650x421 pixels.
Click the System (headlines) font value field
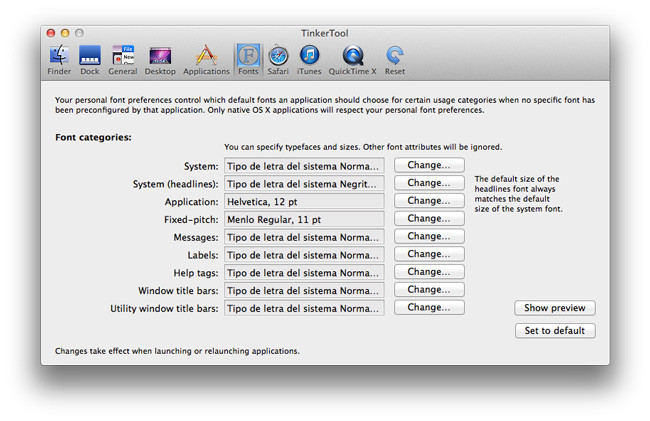click(304, 184)
